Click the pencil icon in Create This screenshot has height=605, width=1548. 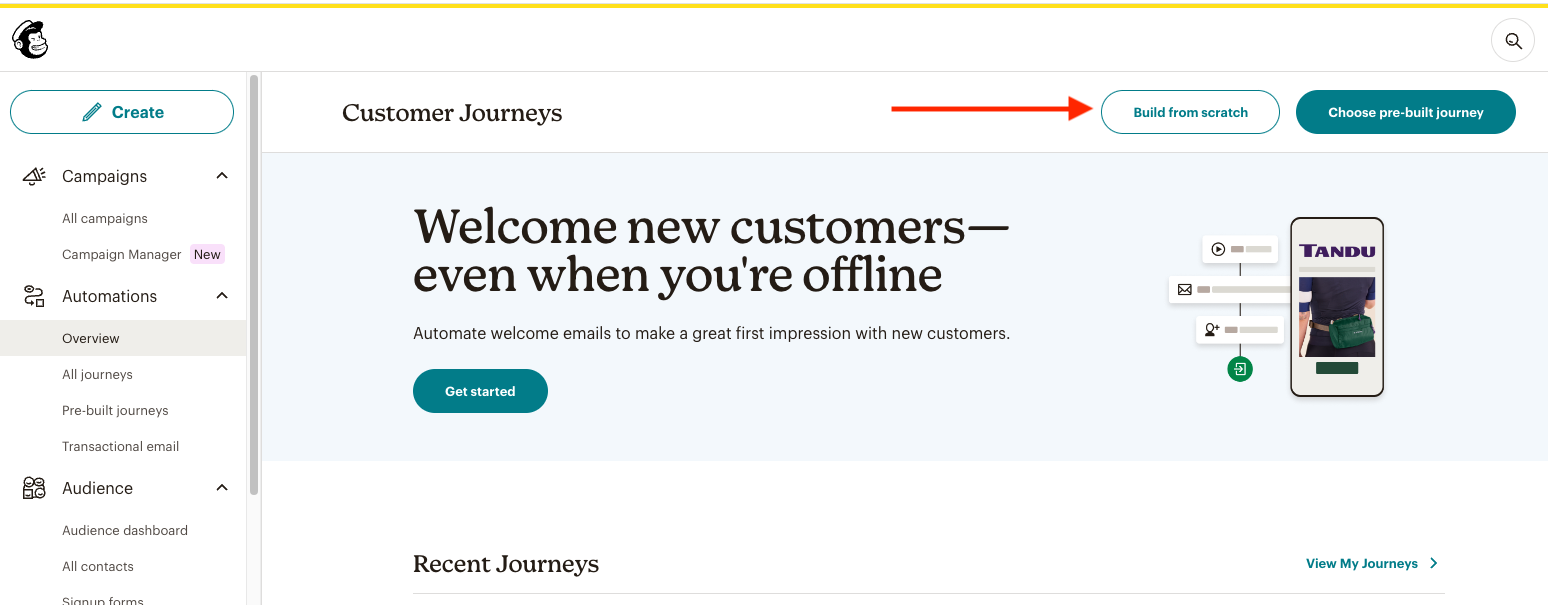tap(92, 112)
